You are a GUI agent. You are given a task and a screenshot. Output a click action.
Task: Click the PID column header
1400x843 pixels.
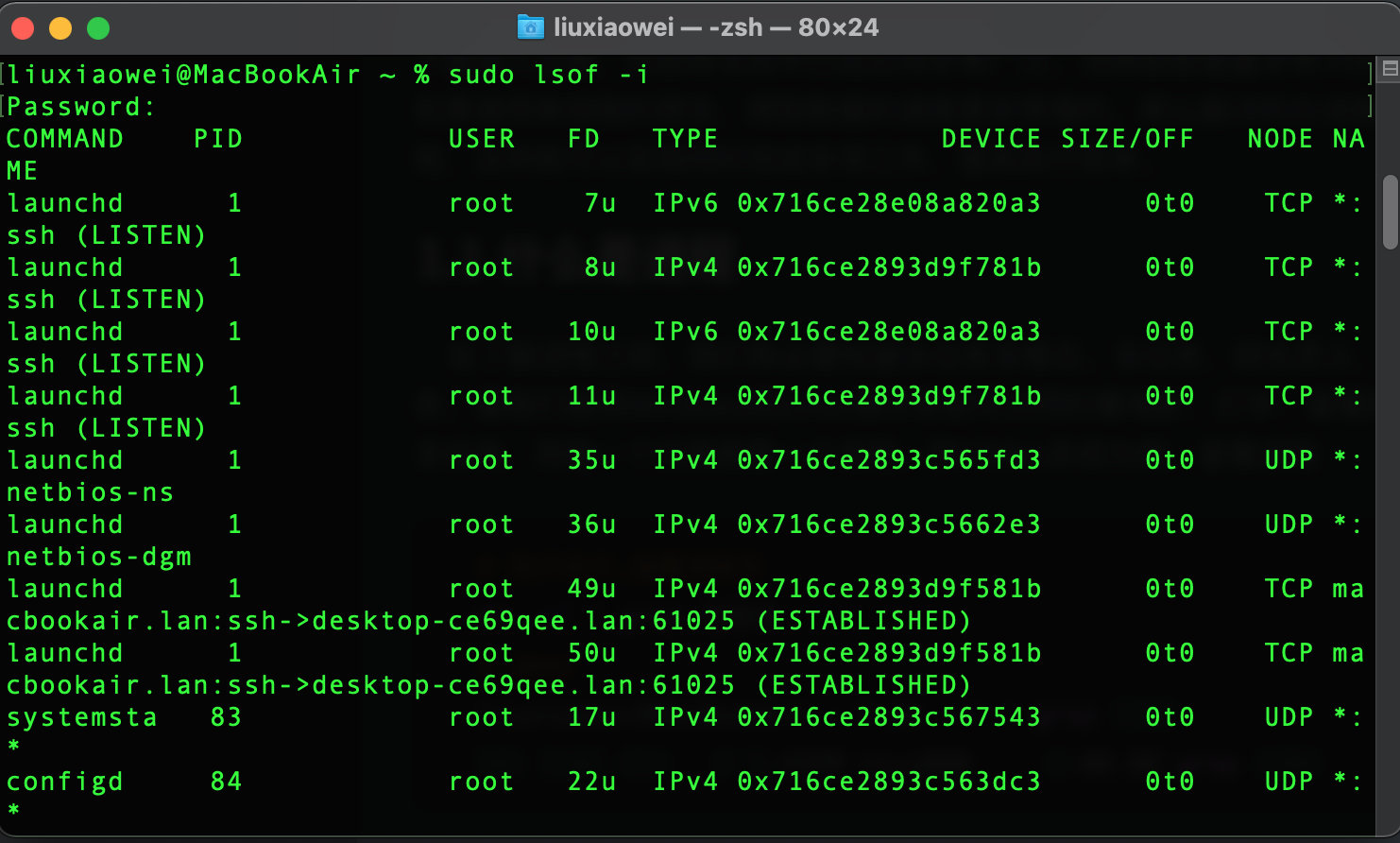pyautogui.click(x=218, y=139)
